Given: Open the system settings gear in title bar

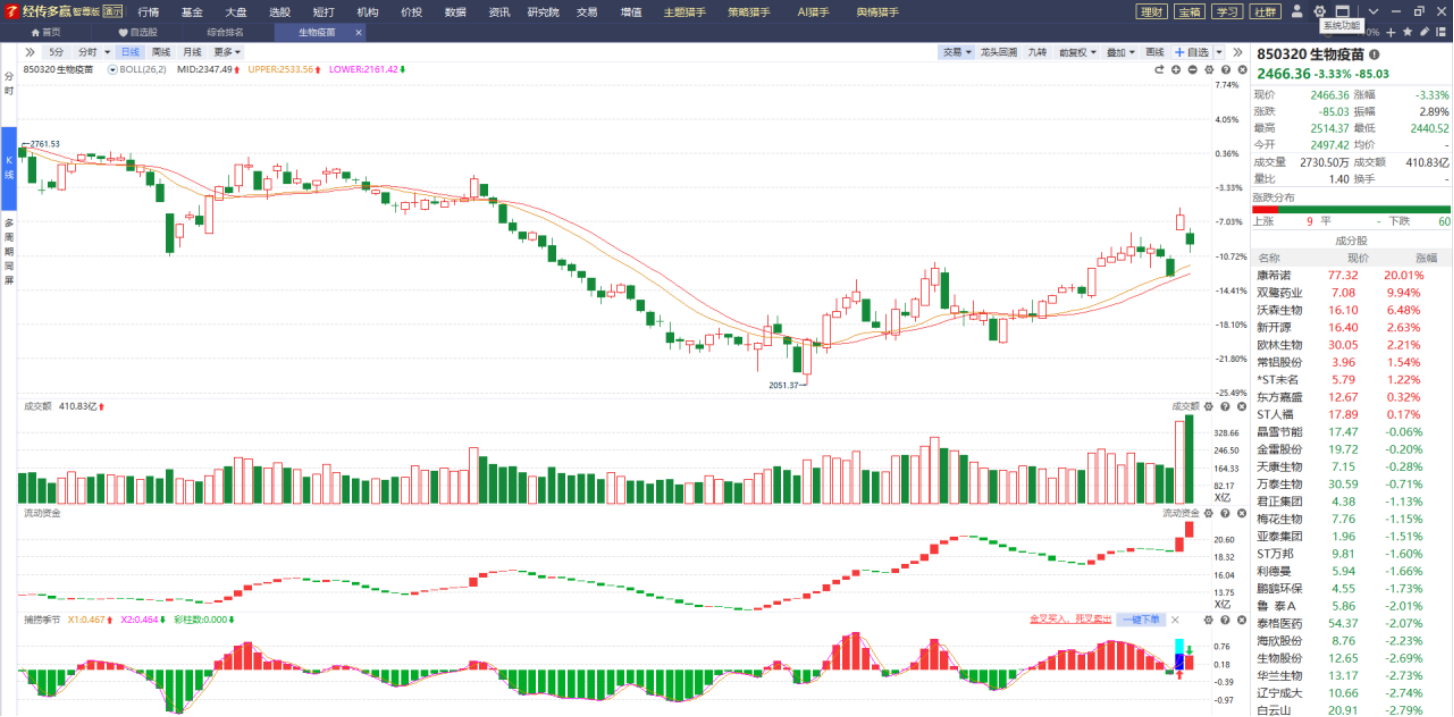Looking at the screenshot, I should click(x=1320, y=11).
